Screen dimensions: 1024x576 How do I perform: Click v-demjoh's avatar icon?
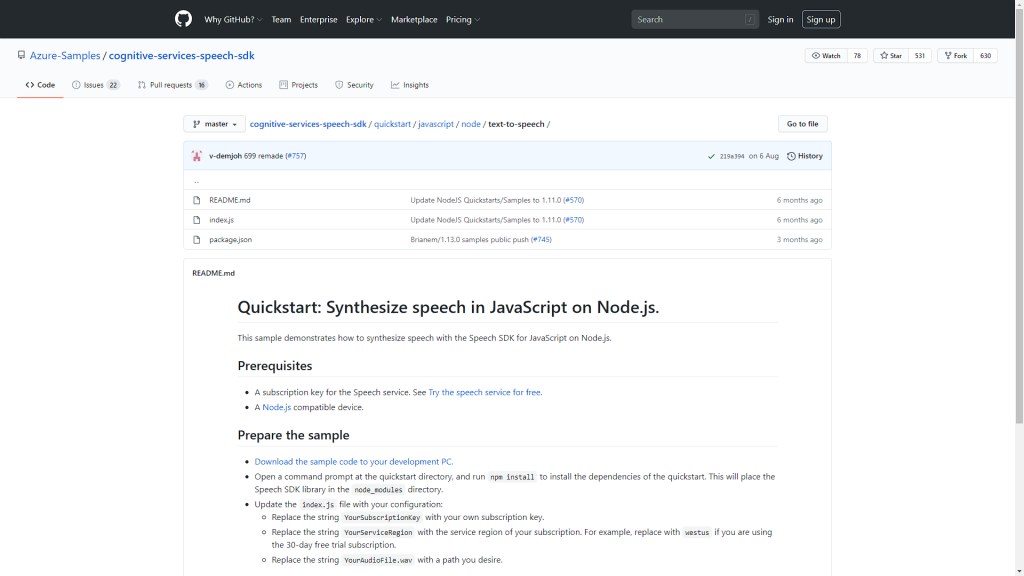point(197,156)
